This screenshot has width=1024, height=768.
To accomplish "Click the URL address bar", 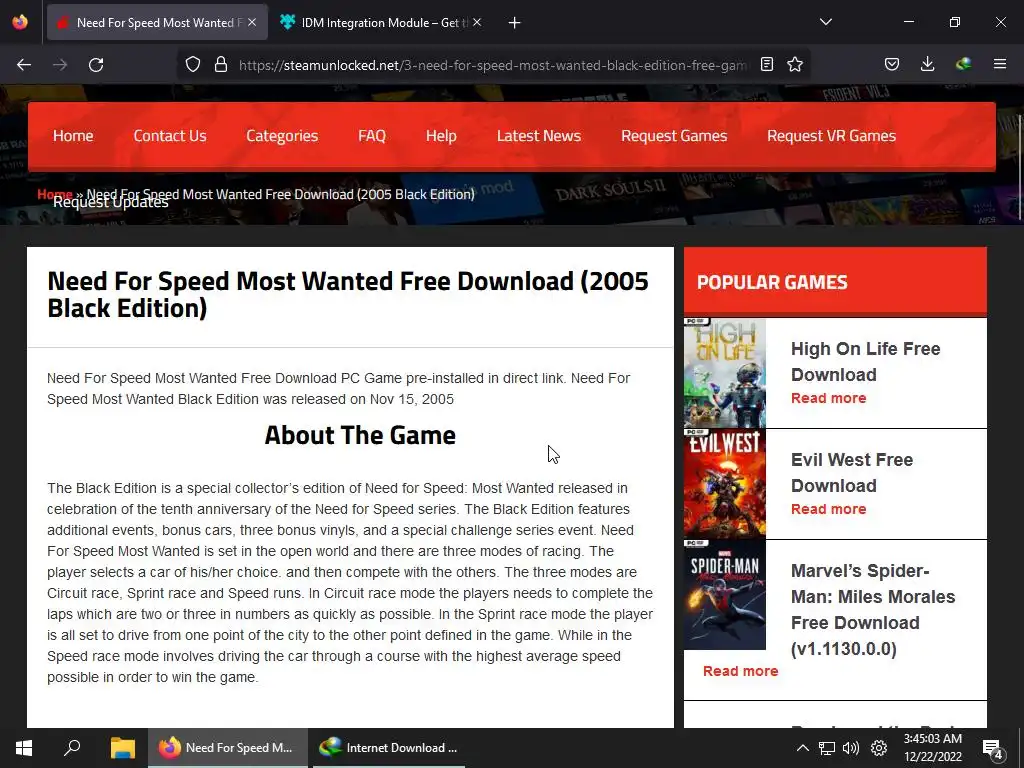I will click(x=493, y=65).
